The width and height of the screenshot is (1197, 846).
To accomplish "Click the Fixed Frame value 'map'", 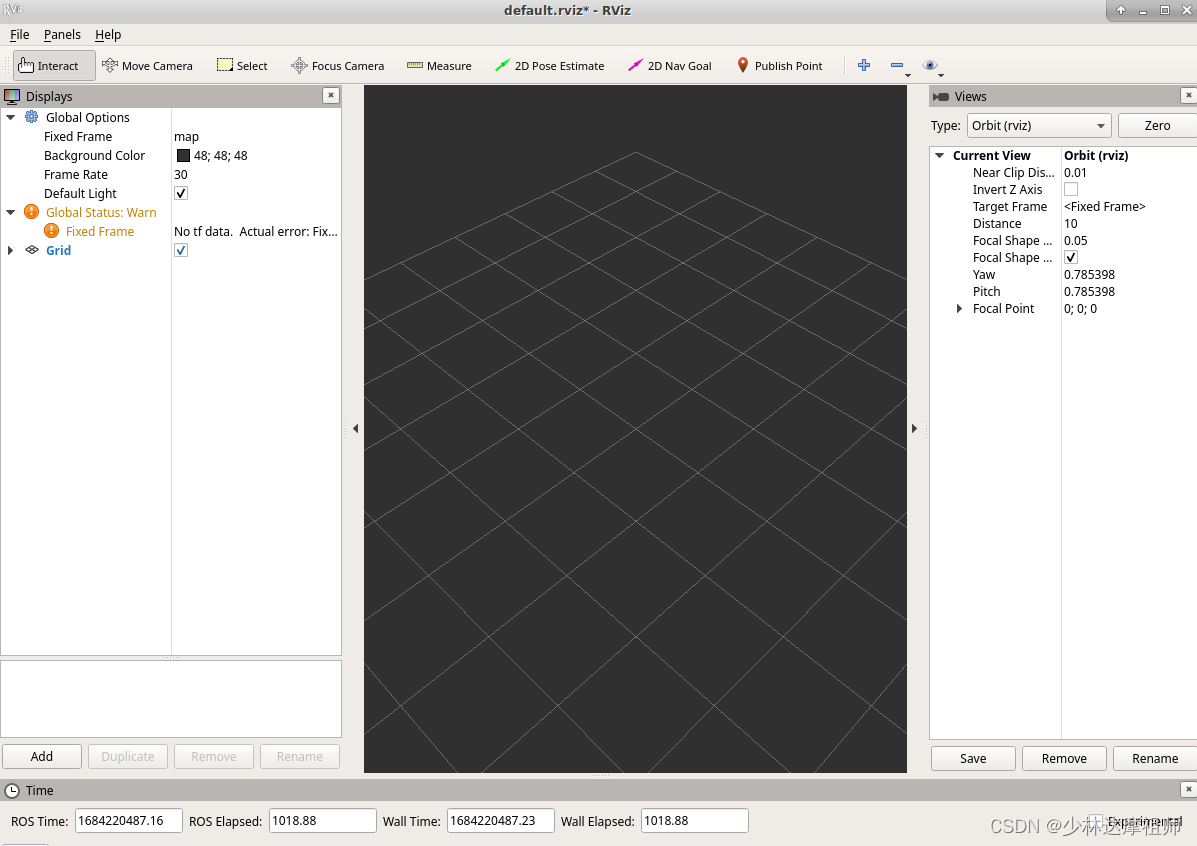I will [x=186, y=137].
